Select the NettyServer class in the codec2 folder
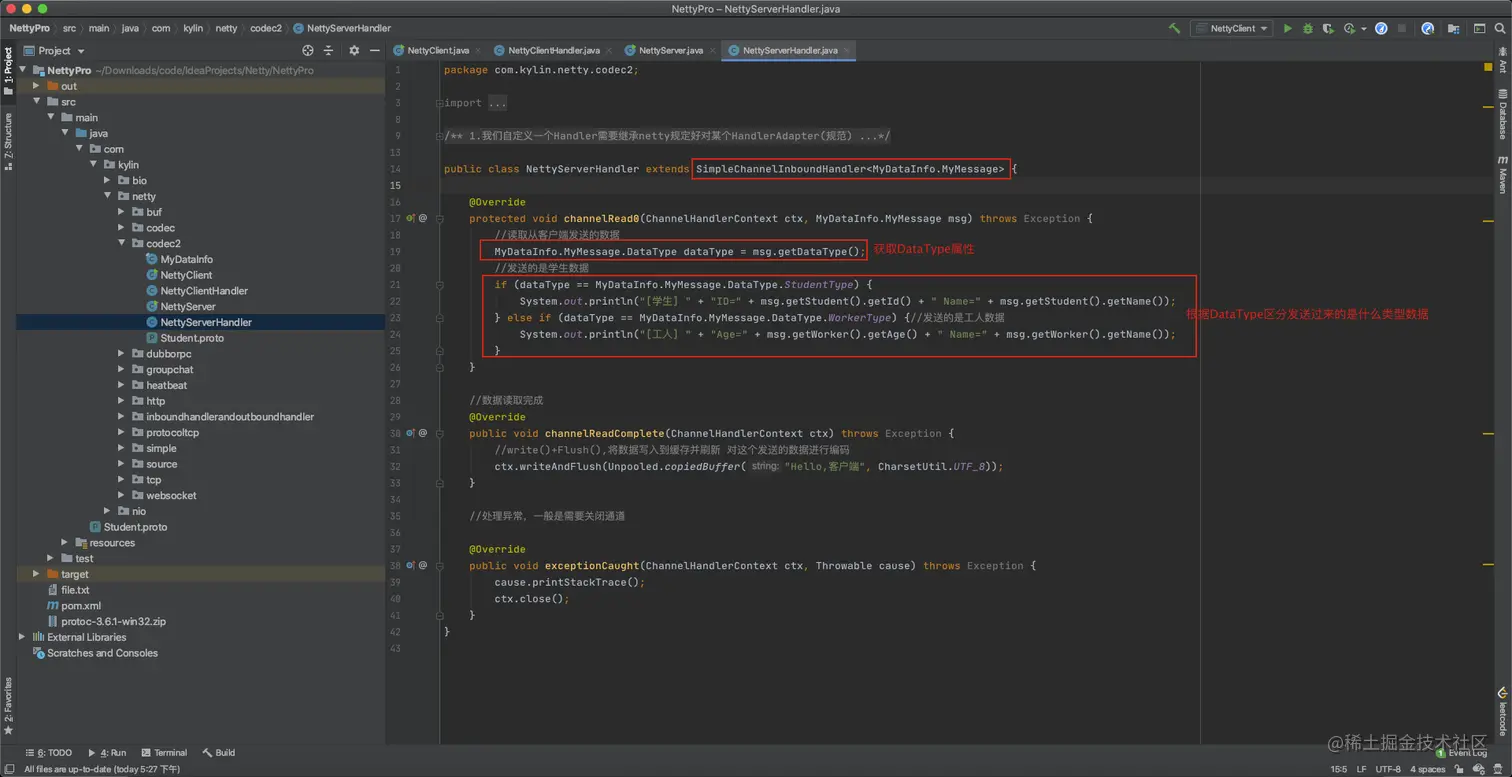Viewport: 1512px width, 777px height. (x=188, y=306)
